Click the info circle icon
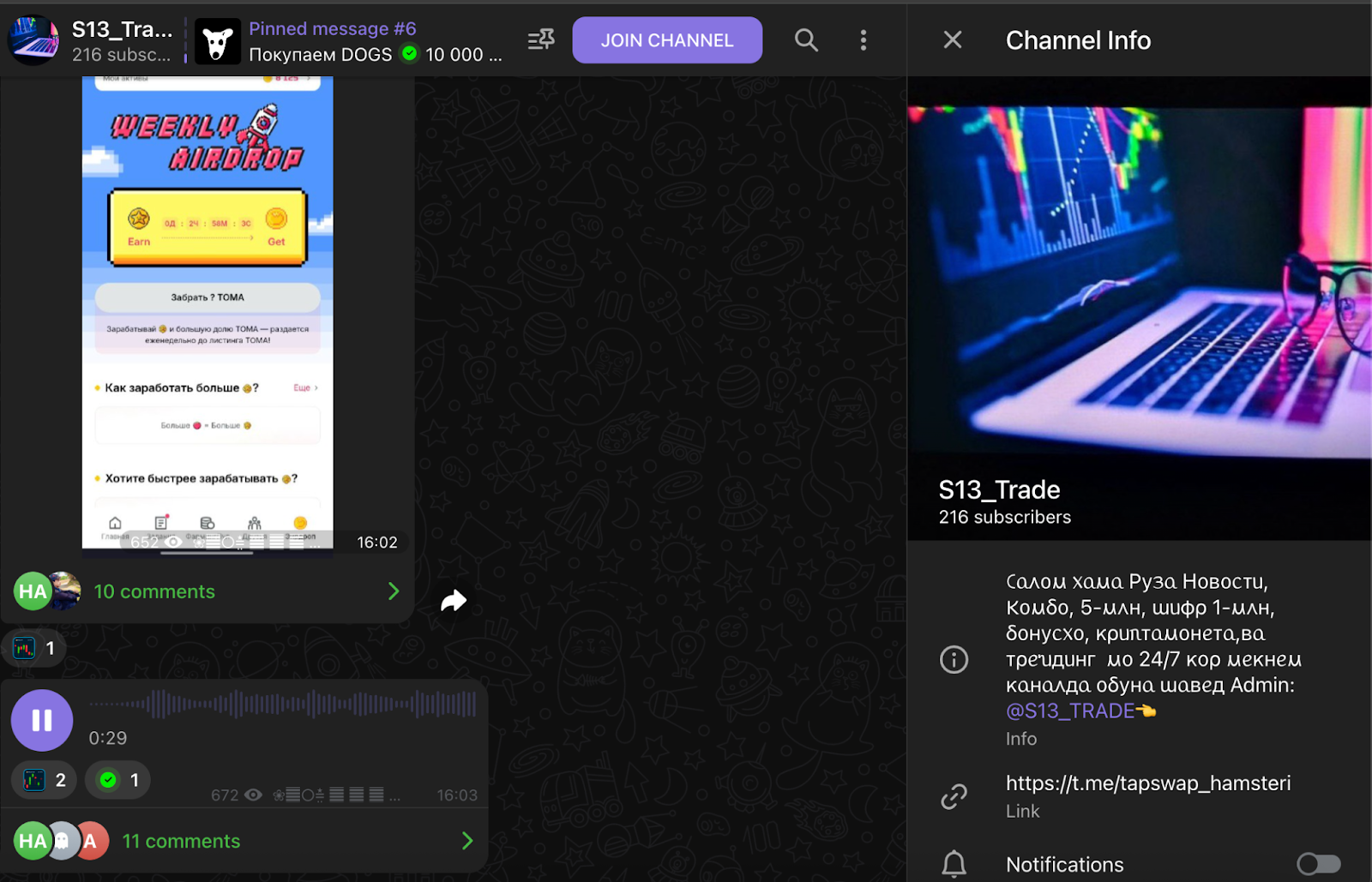Viewport: 1372px width, 882px height. (954, 659)
